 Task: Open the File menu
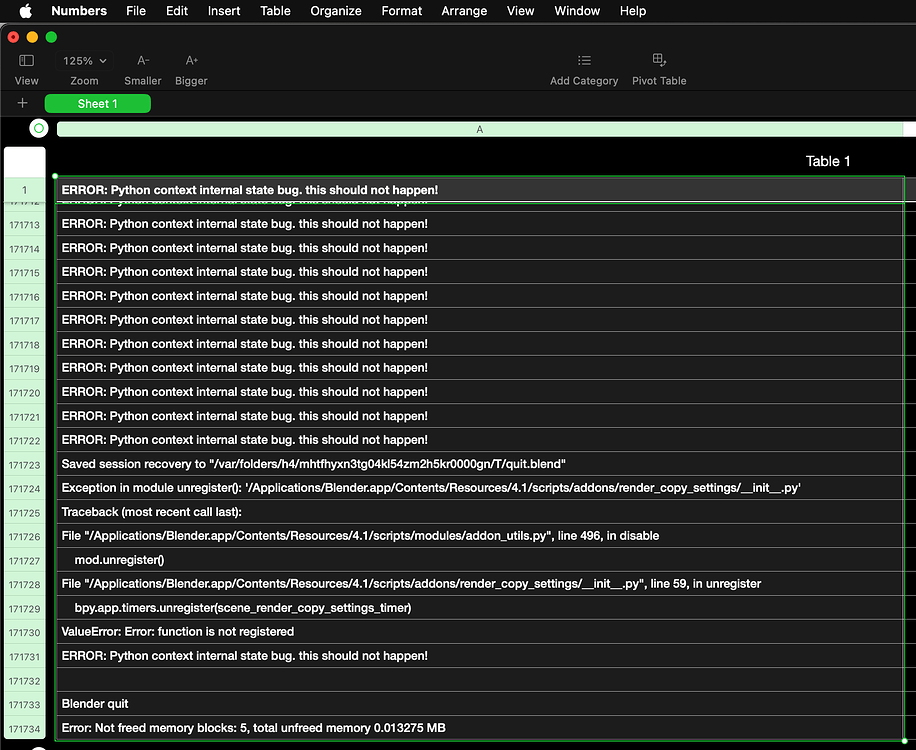coord(136,11)
